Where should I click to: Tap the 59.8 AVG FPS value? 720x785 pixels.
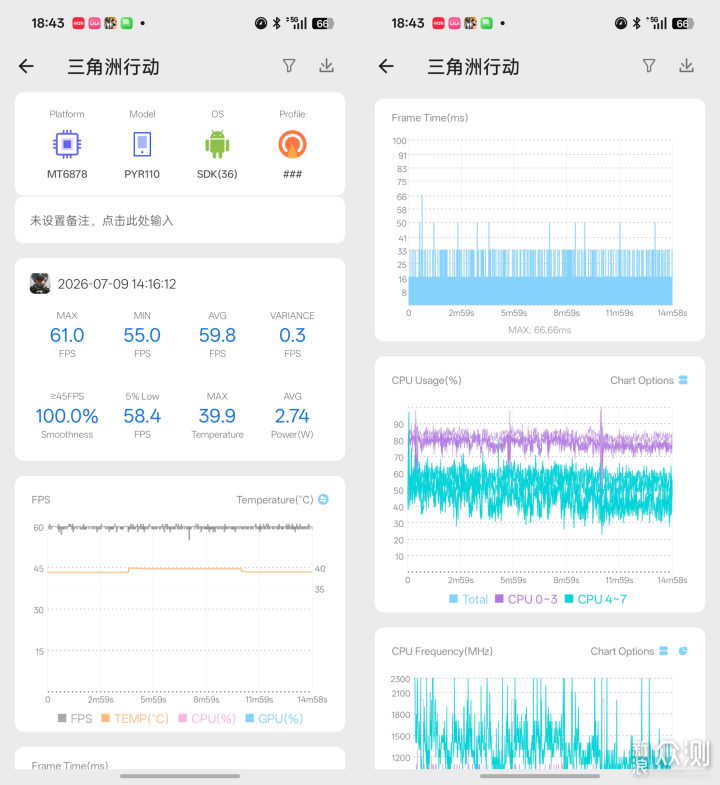click(x=217, y=335)
